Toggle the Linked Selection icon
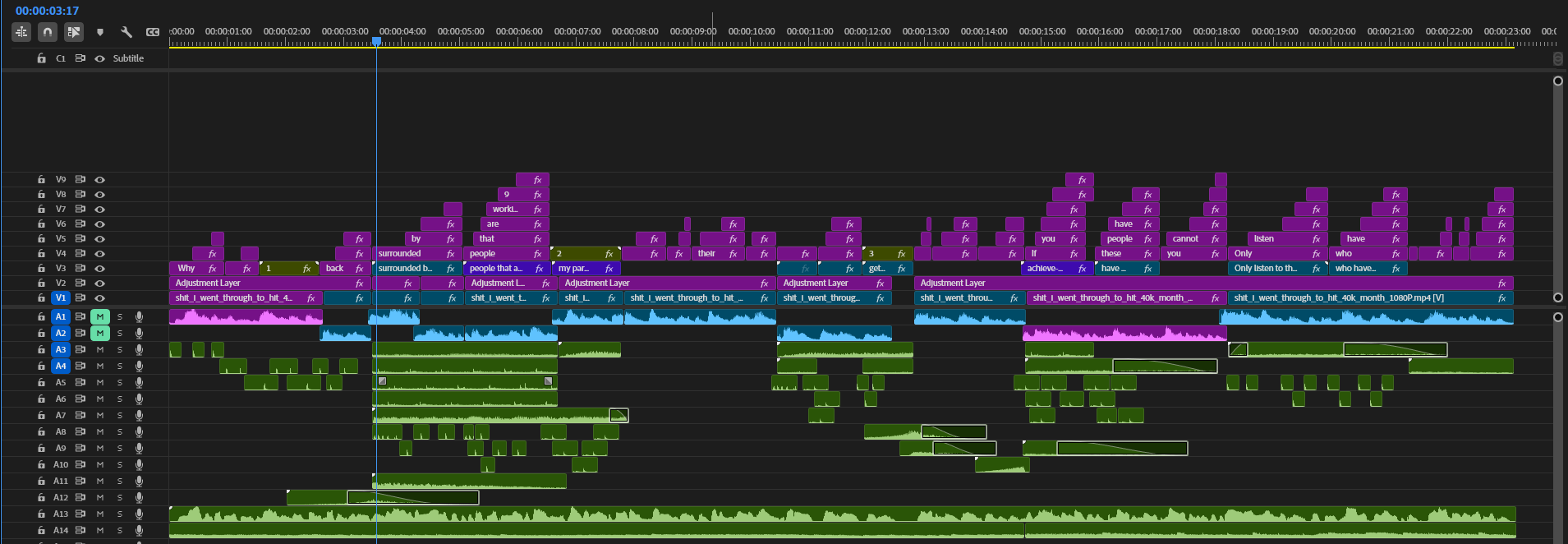This screenshot has width=1568, height=544. coord(74,32)
